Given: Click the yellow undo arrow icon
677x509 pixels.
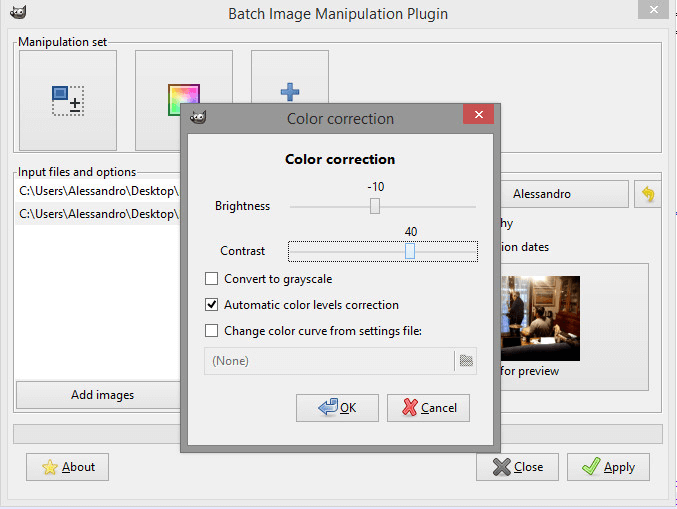Looking at the screenshot, I should click(x=648, y=194).
